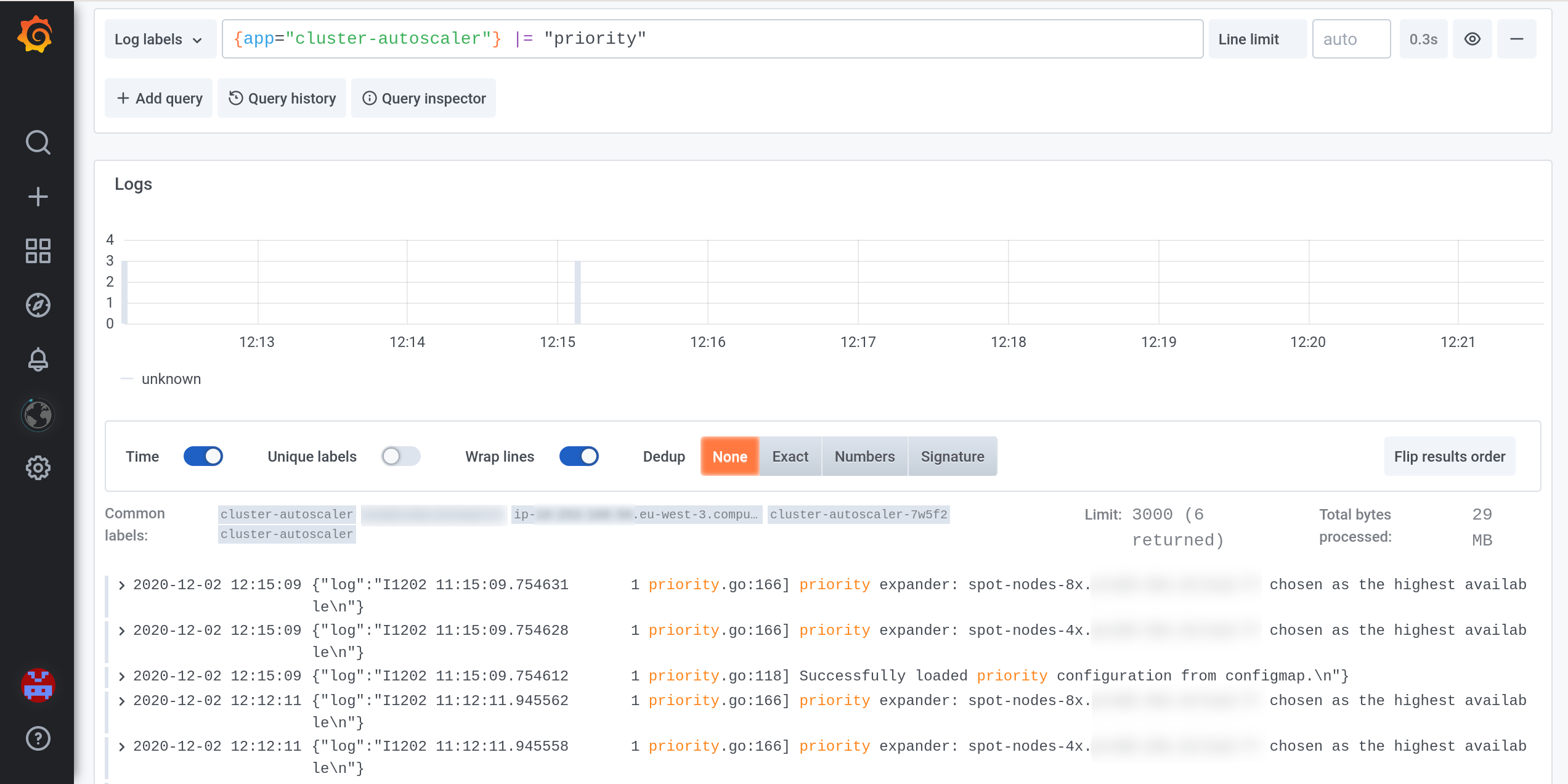The height and width of the screenshot is (784, 1568).
Task: Open Grafana home via the logo
Action: tap(37, 34)
